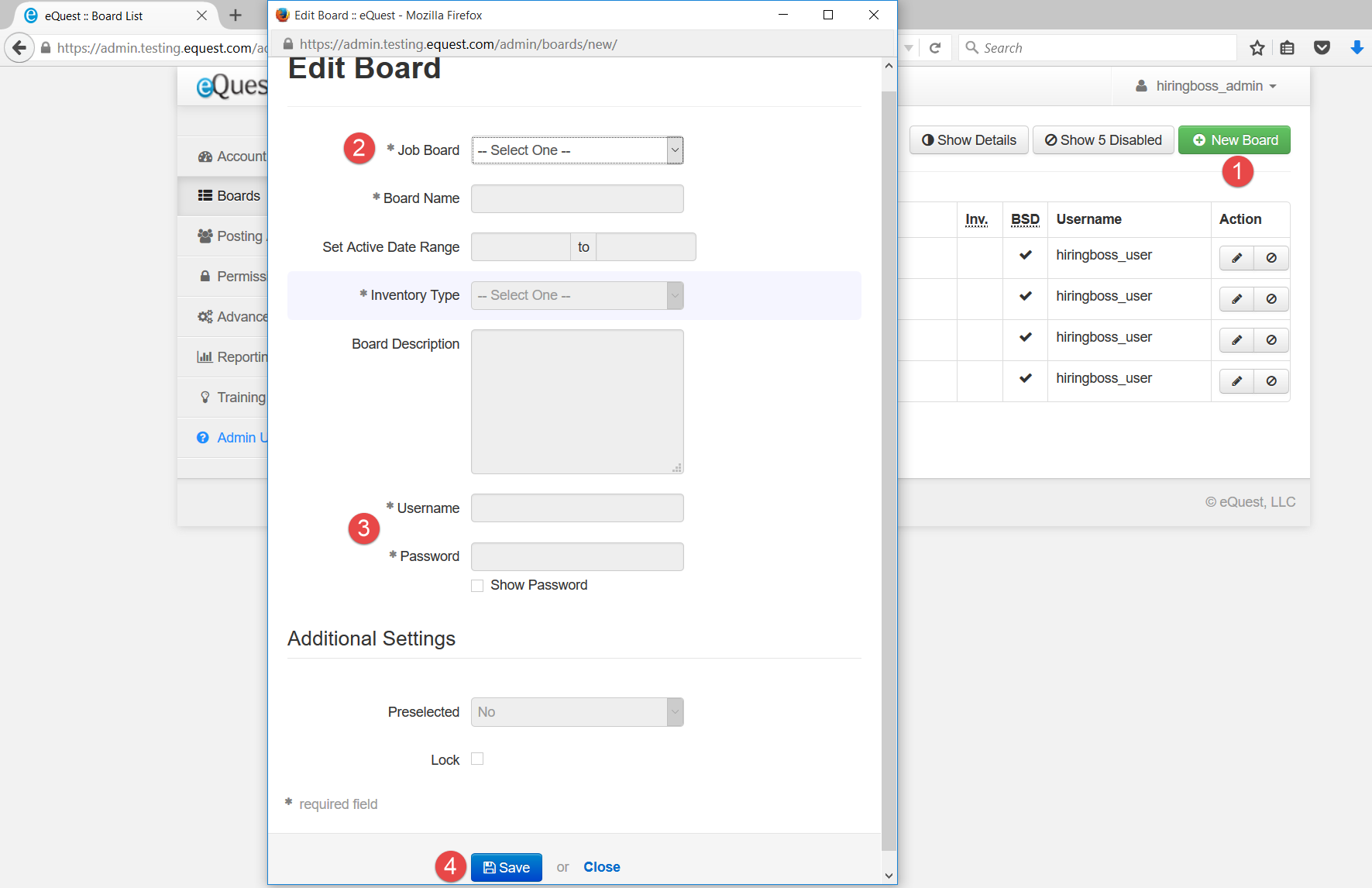The image size is (1372, 888).
Task: Maximize the Edit Board popup window
Action: click(x=828, y=15)
